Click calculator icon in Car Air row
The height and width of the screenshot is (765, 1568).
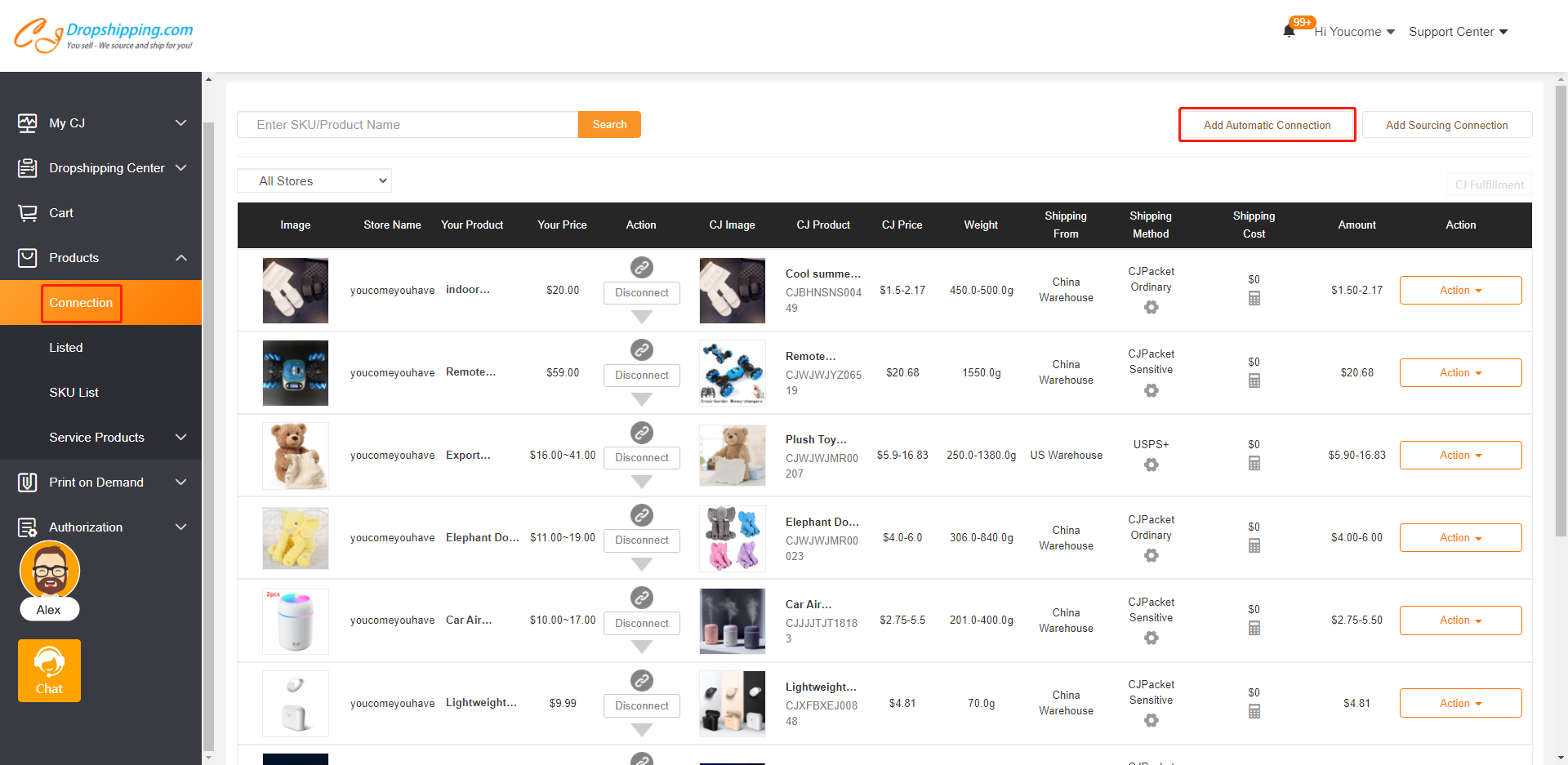click(1254, 628)
